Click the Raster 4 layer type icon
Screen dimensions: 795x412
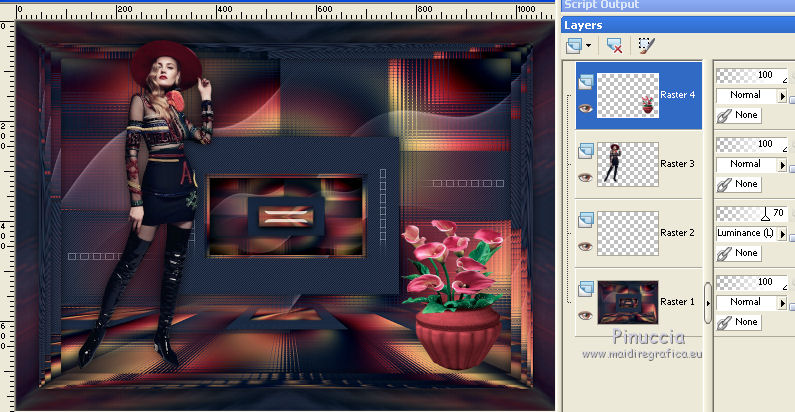pos(586,82)
